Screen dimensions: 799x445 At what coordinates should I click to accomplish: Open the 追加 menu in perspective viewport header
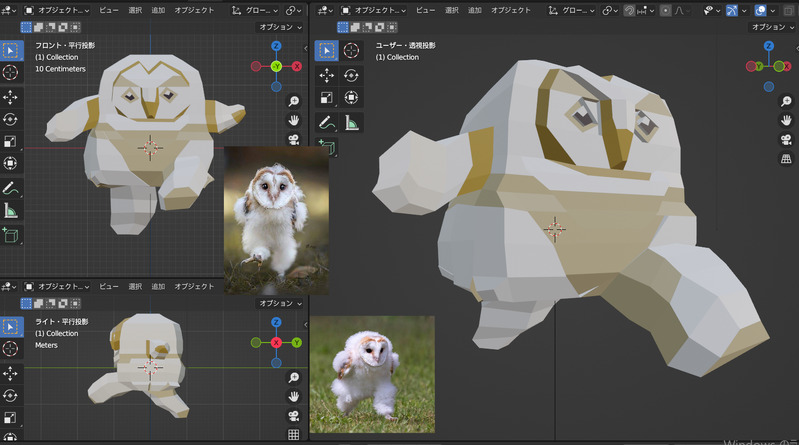click(474, 10)
